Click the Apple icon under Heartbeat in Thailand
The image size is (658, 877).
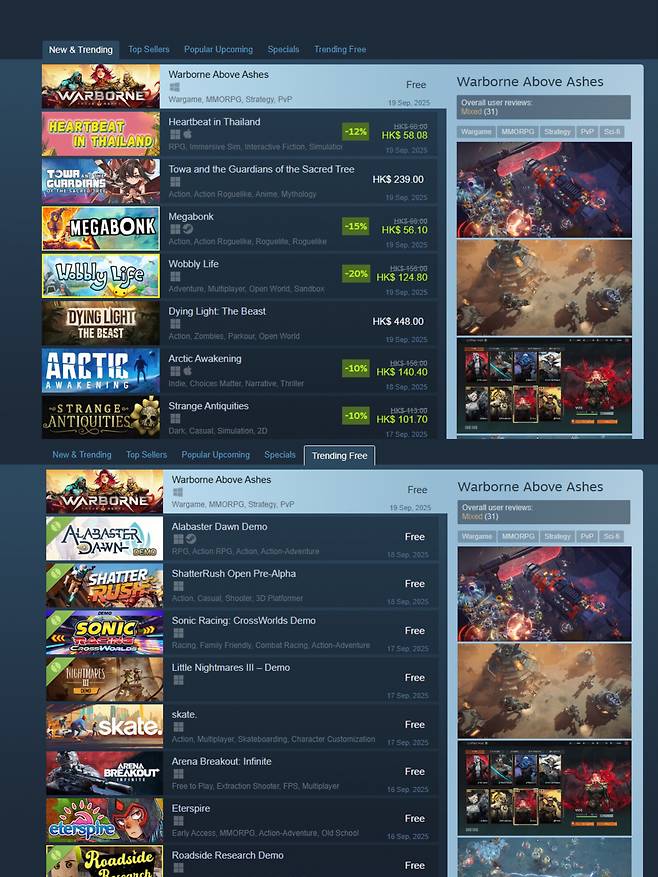(187, 134)
